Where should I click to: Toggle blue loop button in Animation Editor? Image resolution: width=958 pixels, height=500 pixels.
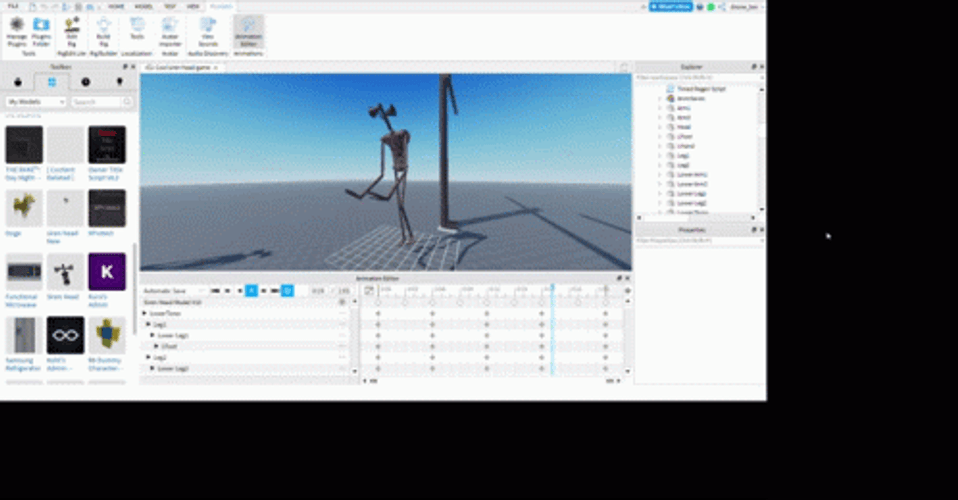coord(287,290)
